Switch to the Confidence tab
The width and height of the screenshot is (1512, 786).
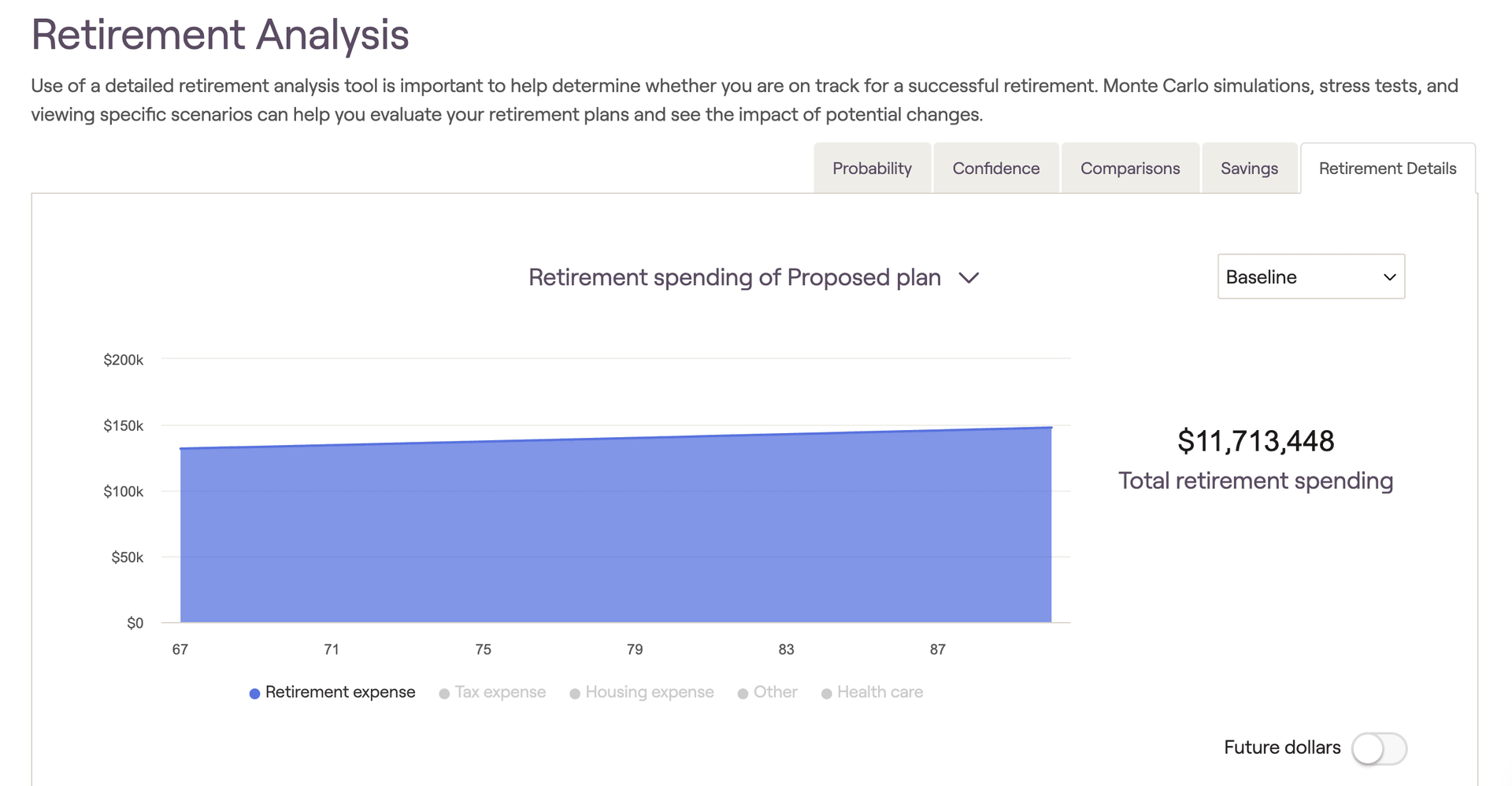(x=996, y=168)
